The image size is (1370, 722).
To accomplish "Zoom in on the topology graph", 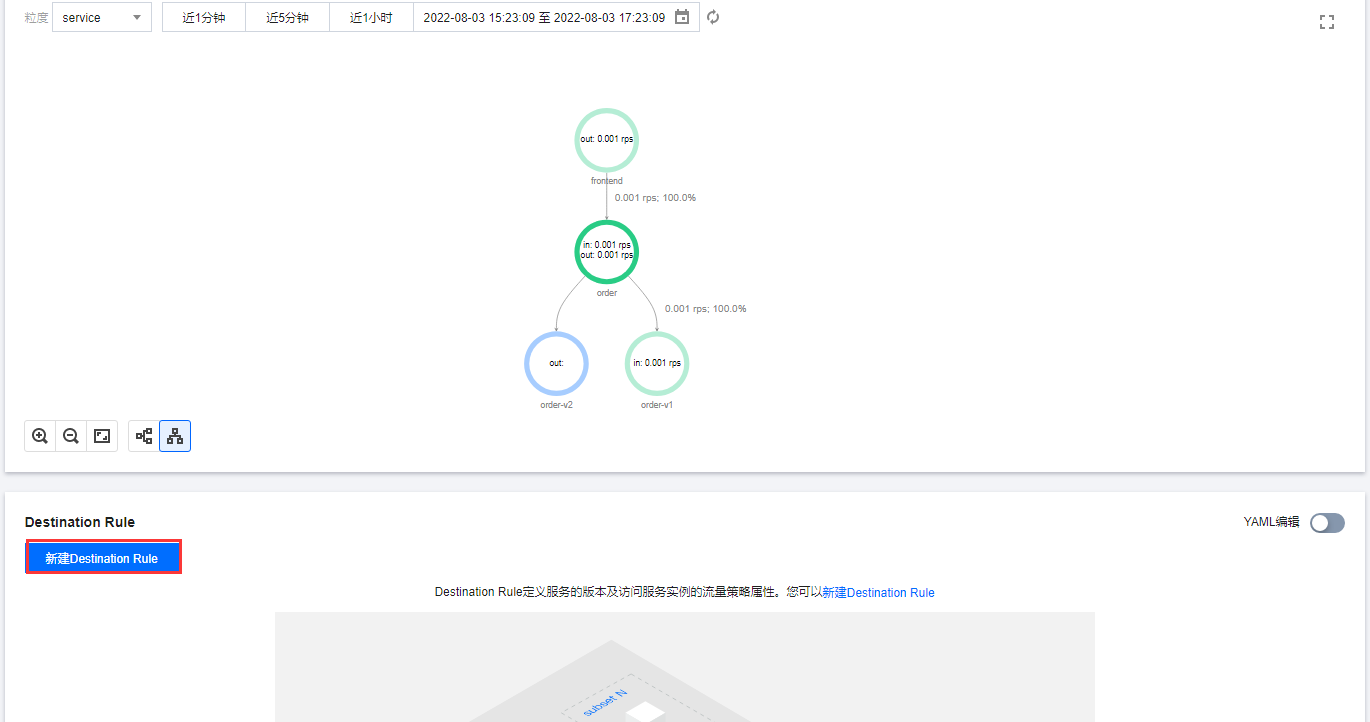I will click(40, 436).
